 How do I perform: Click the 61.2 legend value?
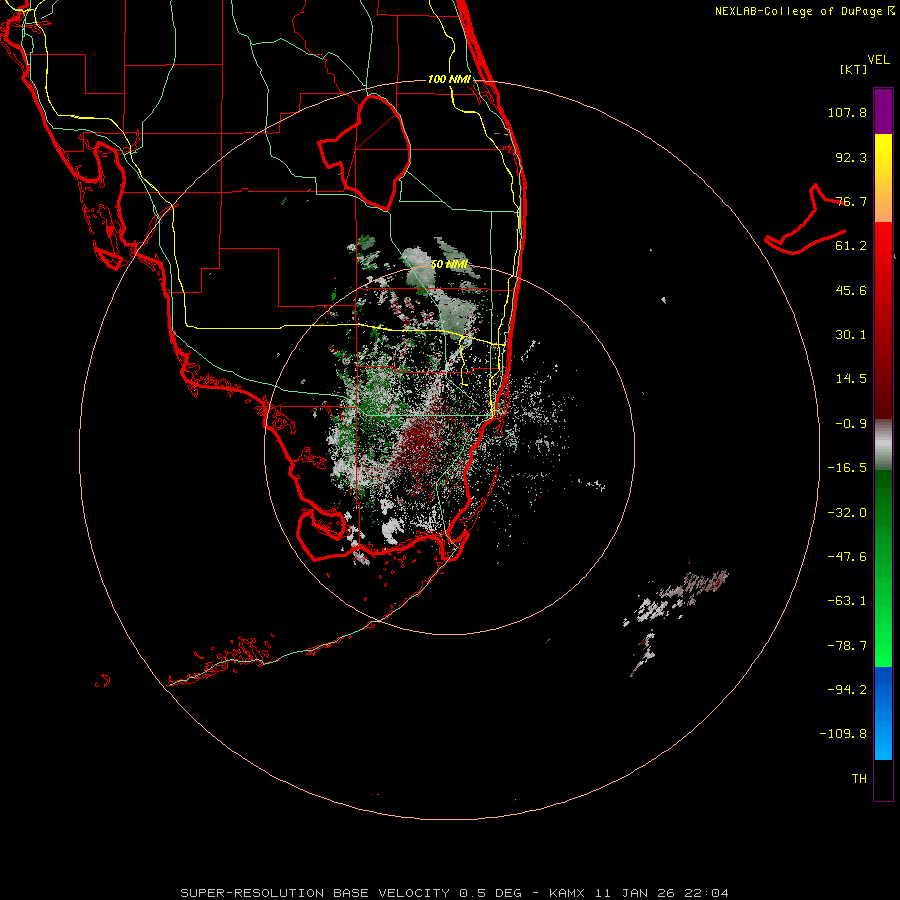pyautogui.click(x=851, y=246)
